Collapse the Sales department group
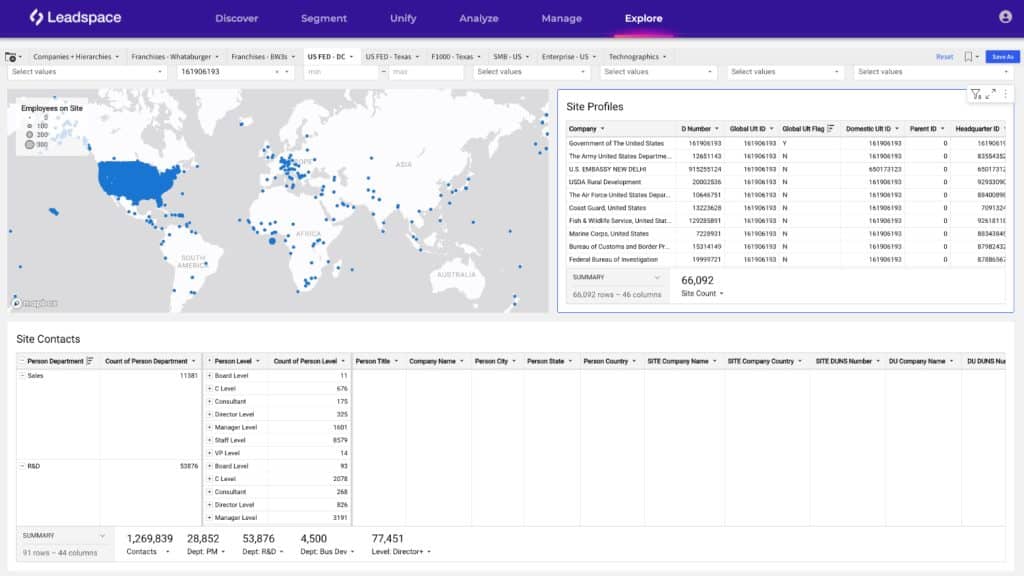1024x576 pixels. tap(22, 376)
